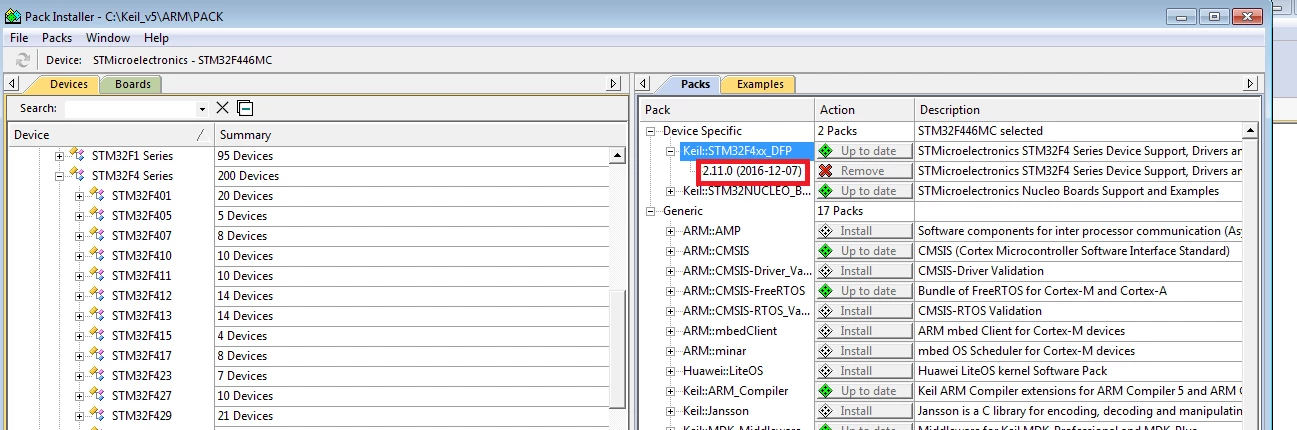
Task: Expand the STM32F407 device group
Action: 79,236
